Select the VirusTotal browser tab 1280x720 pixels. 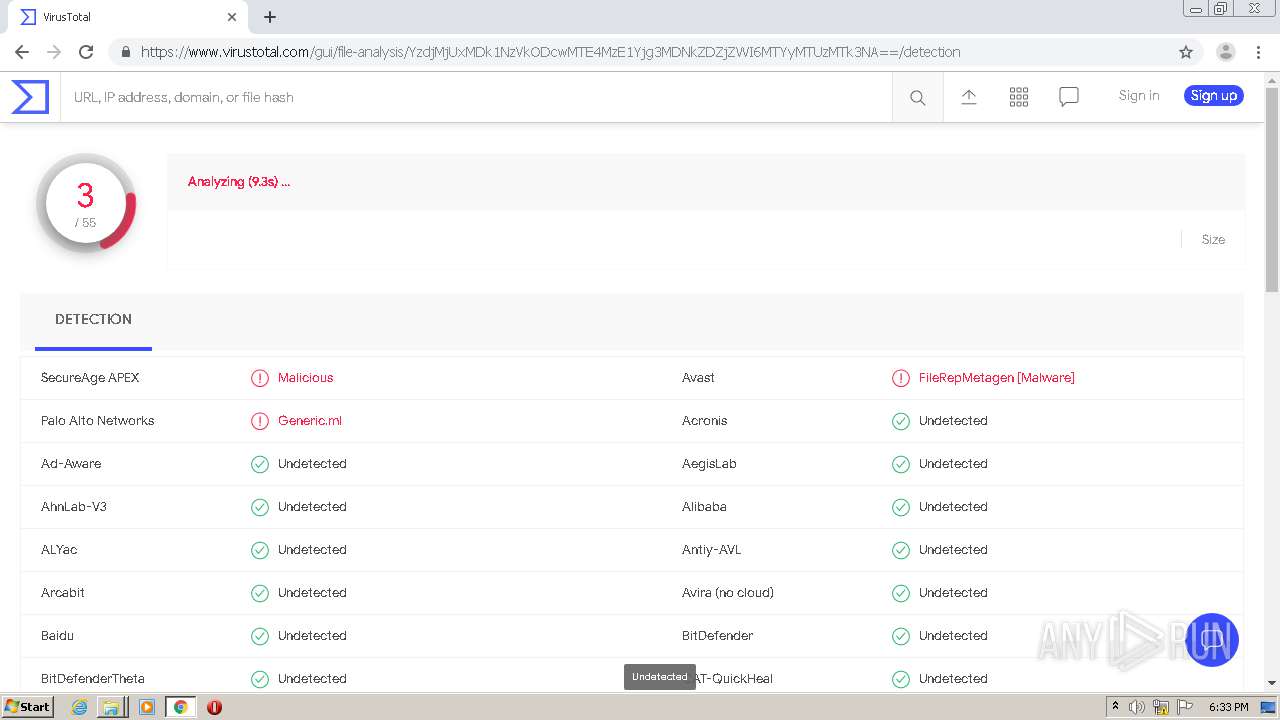click(x=126, y=17)
